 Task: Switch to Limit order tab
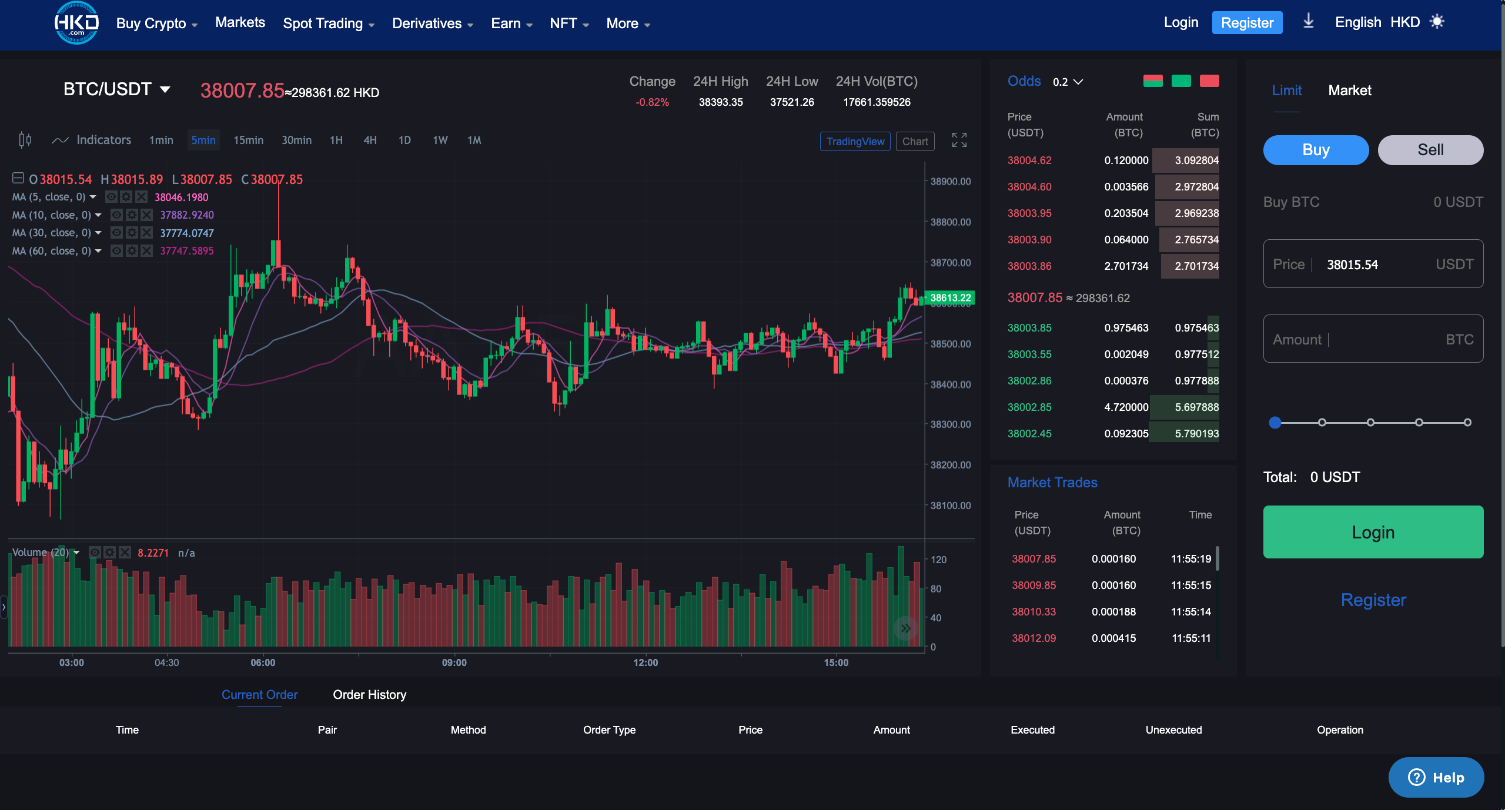[1287, 90]
